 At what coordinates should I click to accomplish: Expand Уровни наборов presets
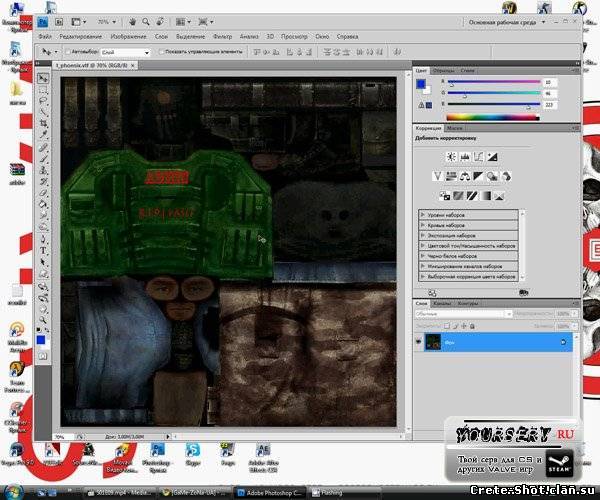(x=423, y=215)
